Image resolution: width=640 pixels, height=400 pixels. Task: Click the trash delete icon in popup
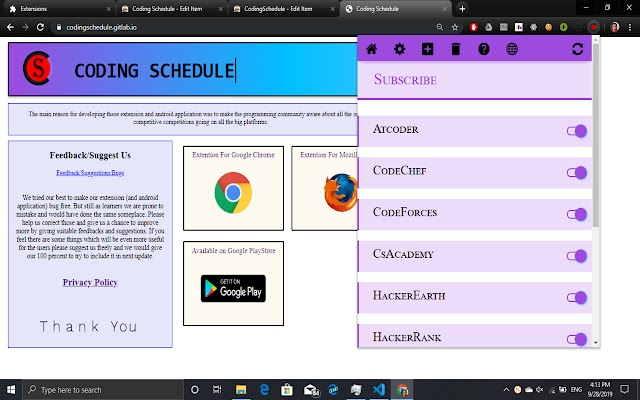tap(456, 49)
